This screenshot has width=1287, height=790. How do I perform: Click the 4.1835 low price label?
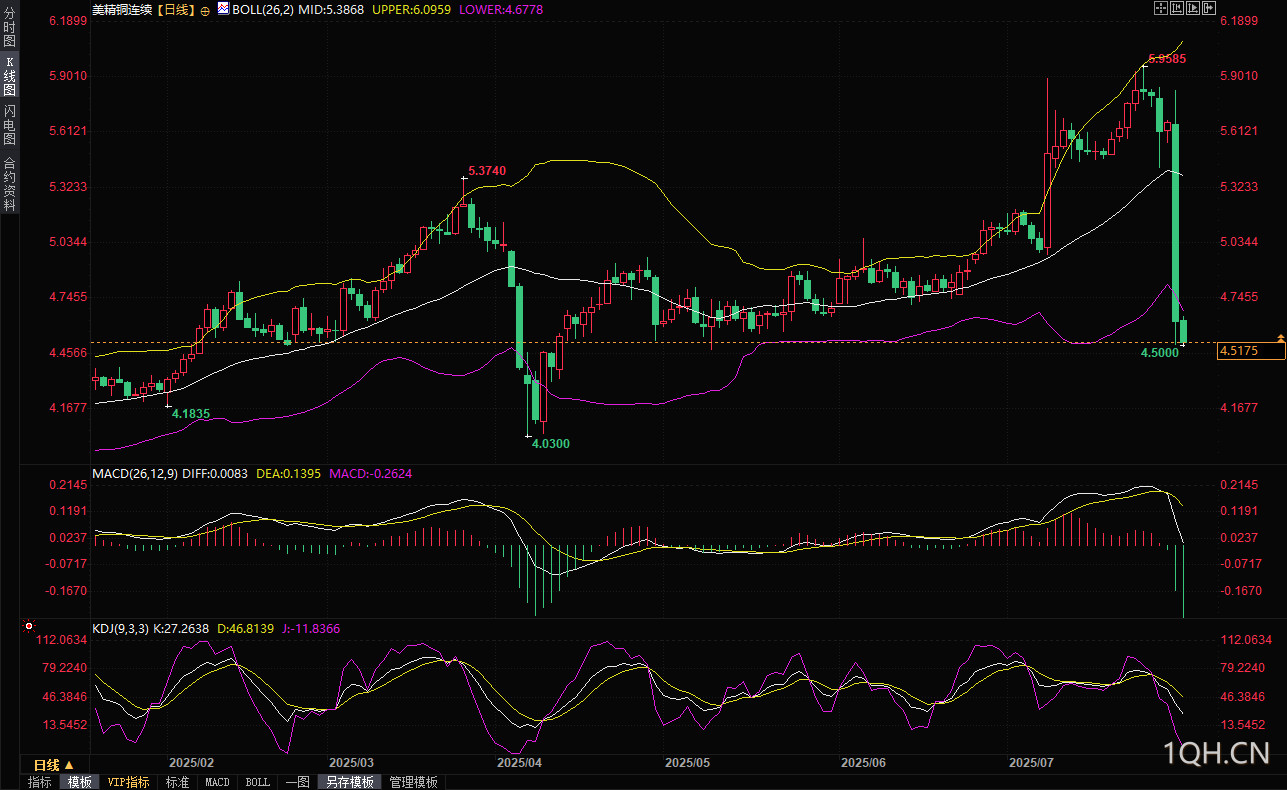coord(191,413)
